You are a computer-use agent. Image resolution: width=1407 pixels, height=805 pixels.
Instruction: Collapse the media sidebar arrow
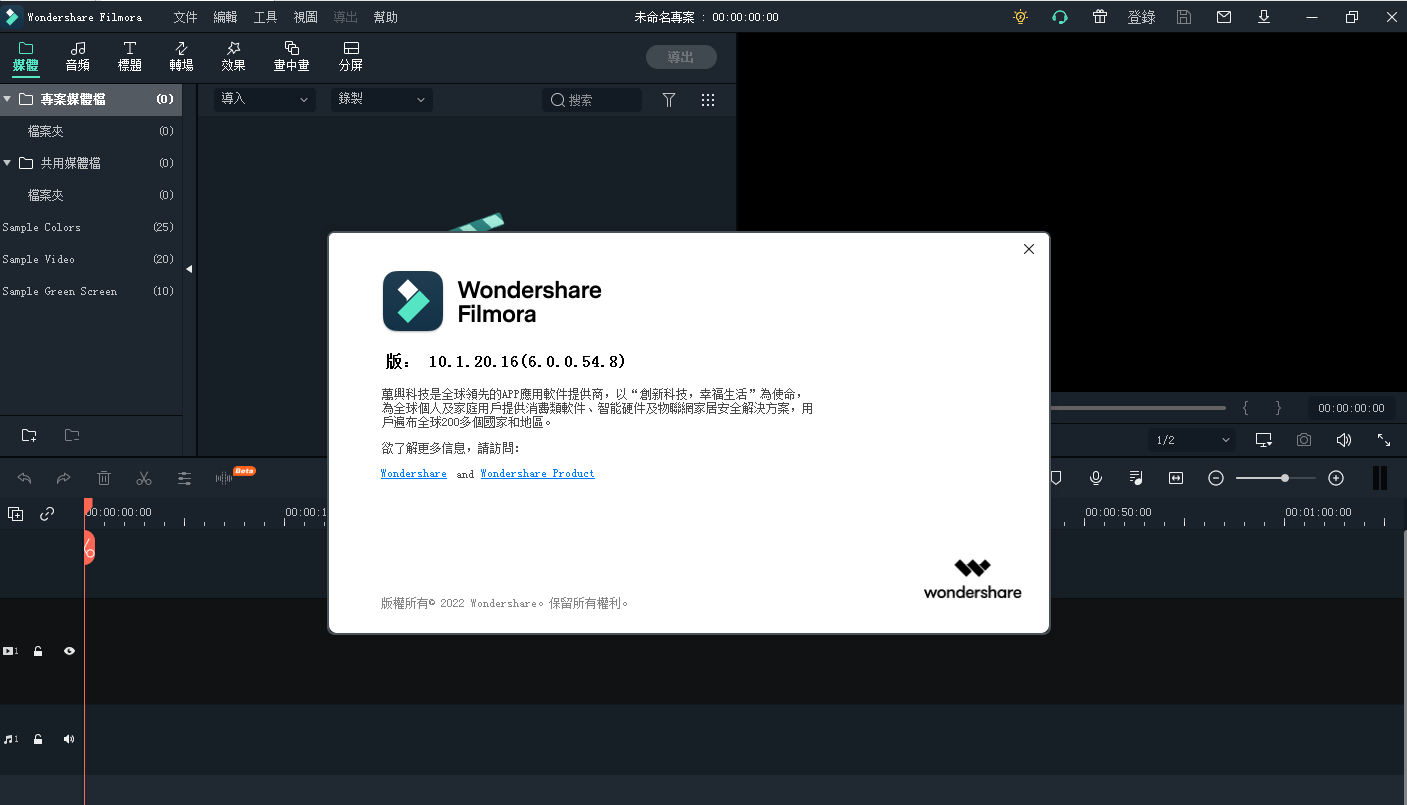coord(189,269)
